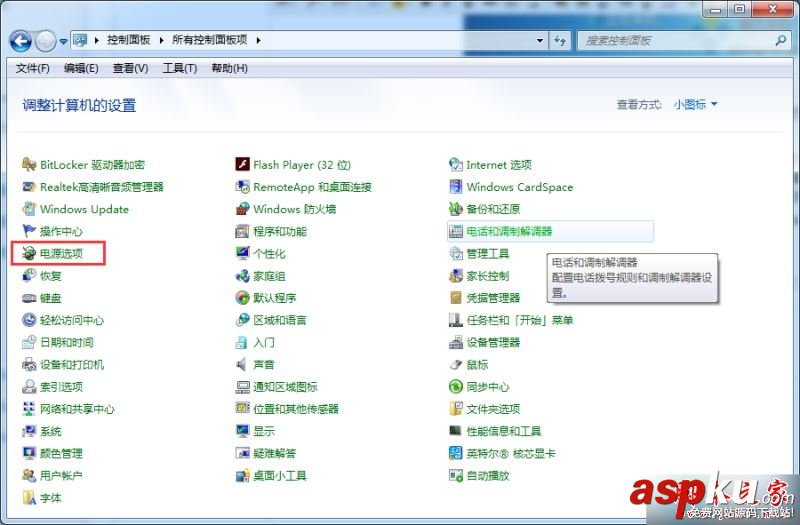Open 凭据管理器 link
The image size is (800, 525).
[x=493, y=298]
